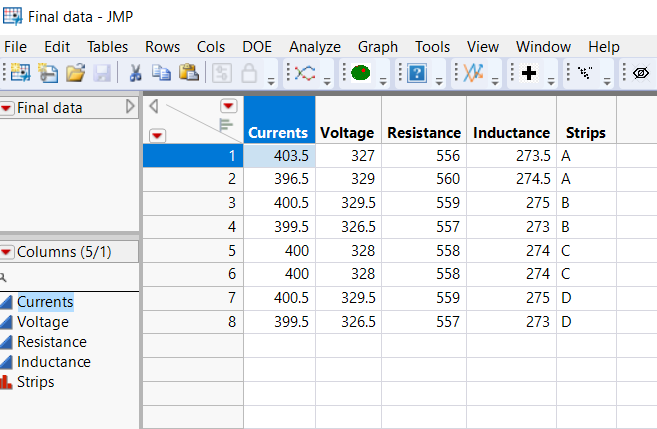The image size is (657, 429).
Task: Toggle the eye visibility icon in toolbar
Action: 641,73
